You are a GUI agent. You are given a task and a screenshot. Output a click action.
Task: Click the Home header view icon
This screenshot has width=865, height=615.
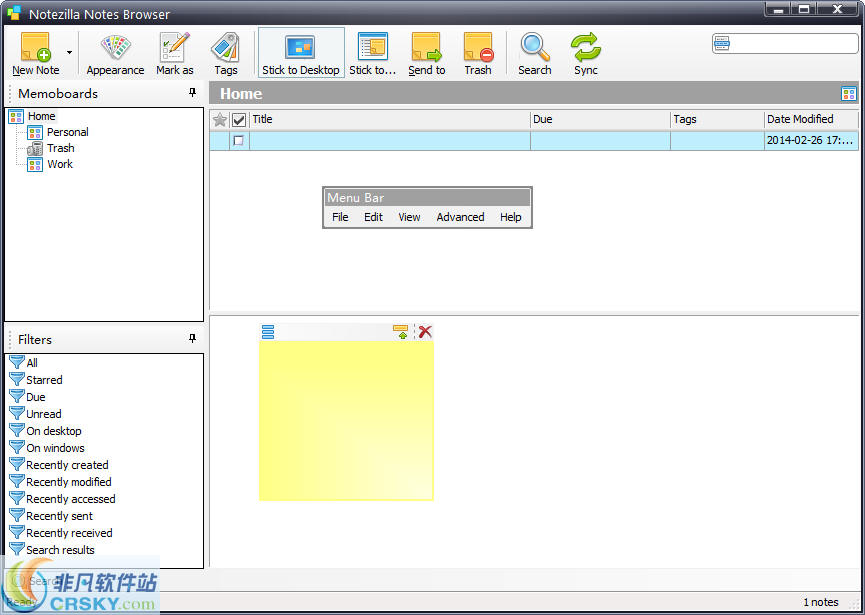[848, 93]
